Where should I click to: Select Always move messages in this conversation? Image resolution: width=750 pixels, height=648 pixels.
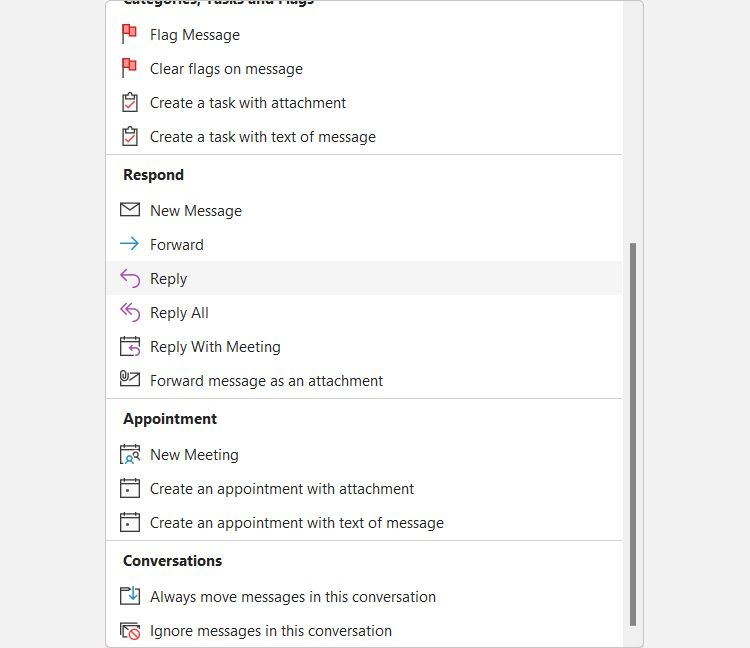[292, 597]
